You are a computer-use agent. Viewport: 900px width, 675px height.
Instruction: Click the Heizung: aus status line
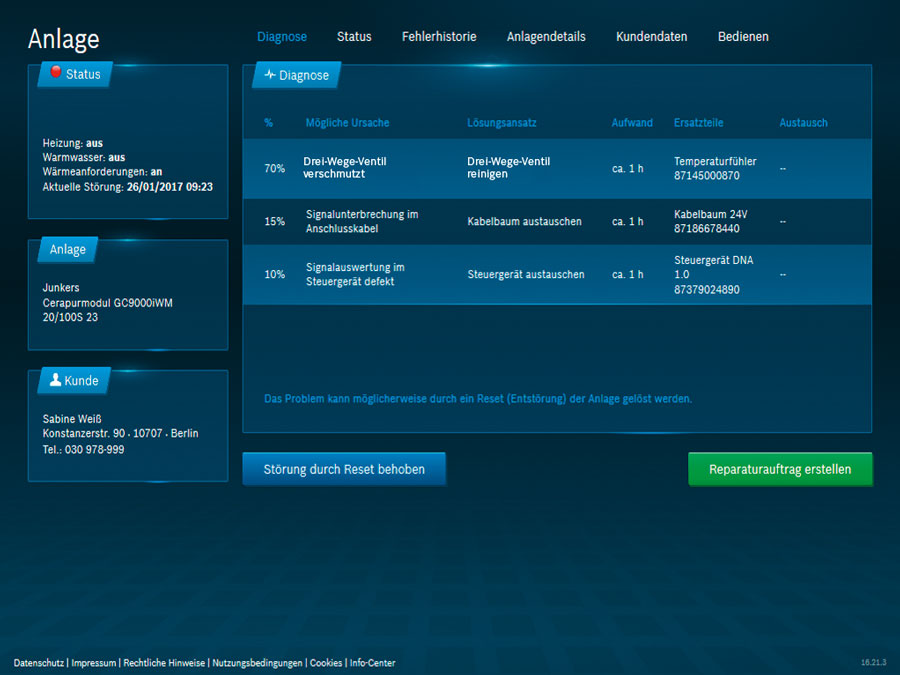point(73,143)
